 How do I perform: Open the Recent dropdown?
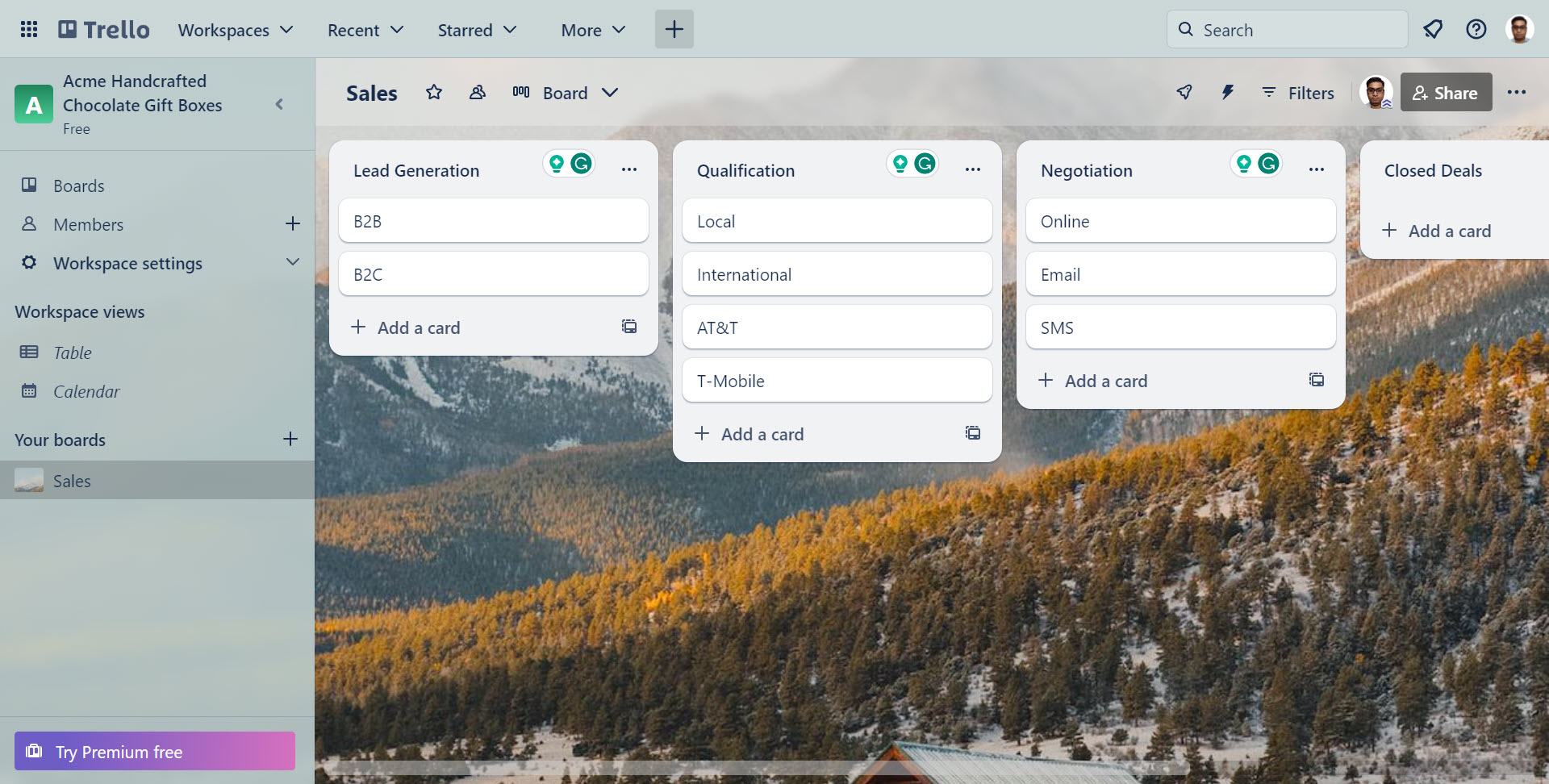click(x=365, y=30)
